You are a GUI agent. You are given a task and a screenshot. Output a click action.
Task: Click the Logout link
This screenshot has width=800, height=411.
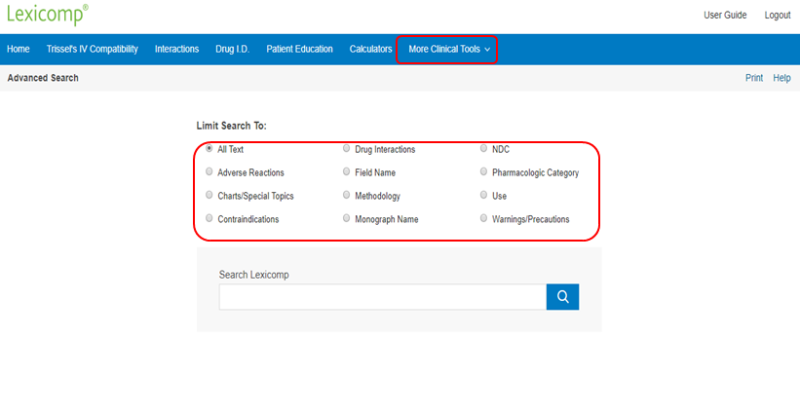pyautogui.click(x=777, y=15)
